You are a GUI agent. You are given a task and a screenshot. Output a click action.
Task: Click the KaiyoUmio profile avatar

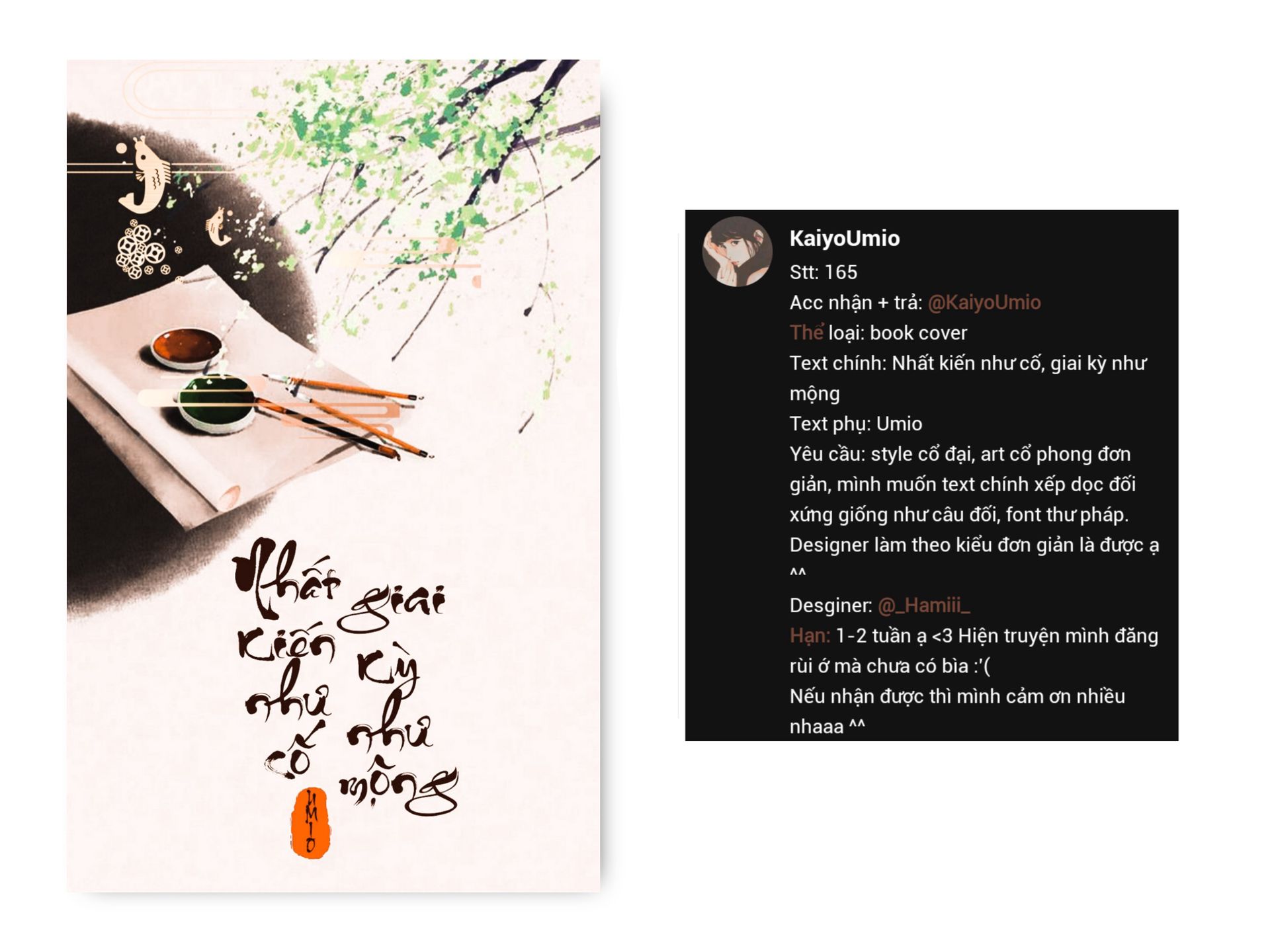737,252
